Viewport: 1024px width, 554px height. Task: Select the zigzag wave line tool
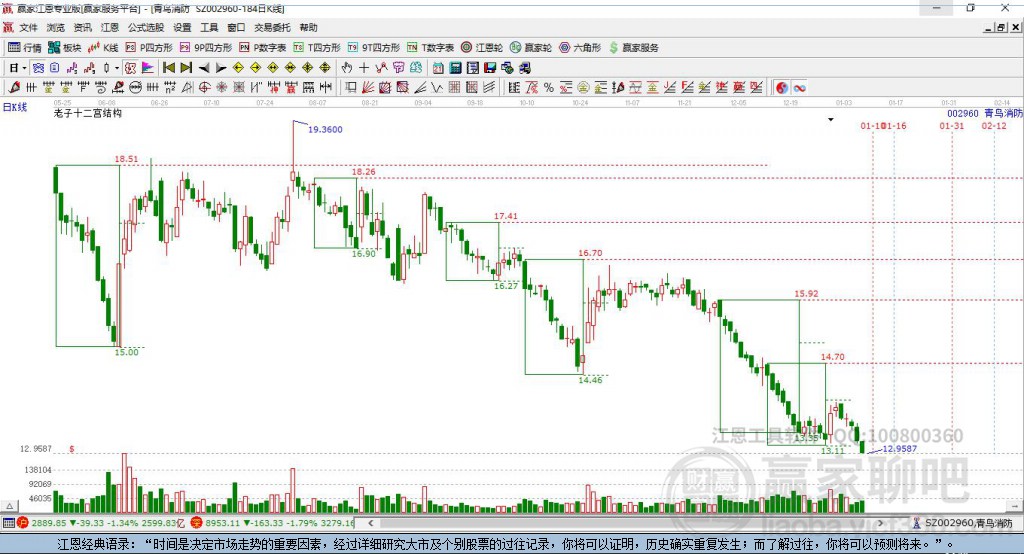tap(437, 88)
